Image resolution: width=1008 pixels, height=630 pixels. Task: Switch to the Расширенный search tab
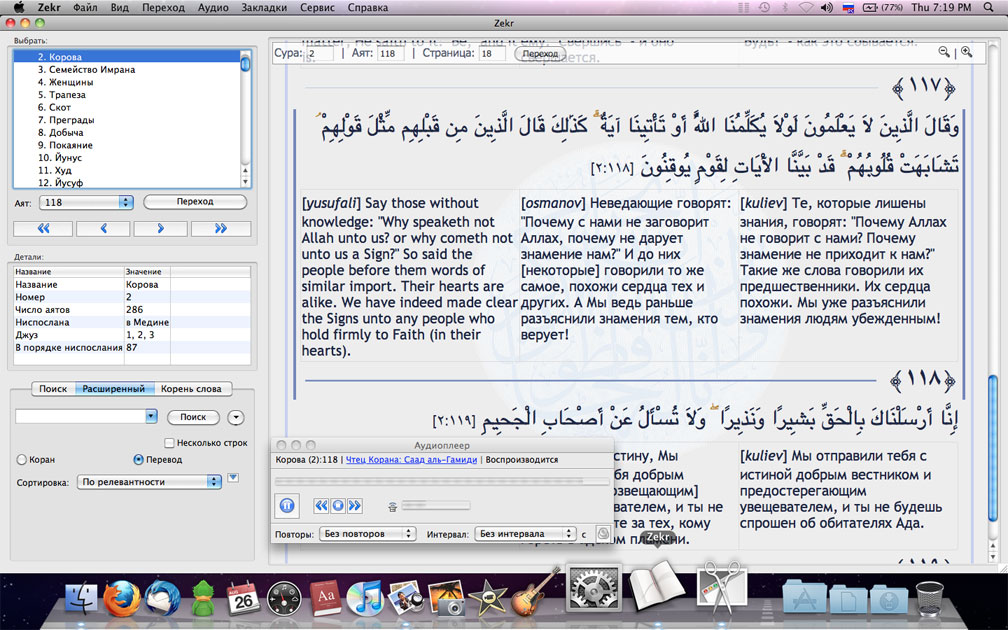click(113, 388)
